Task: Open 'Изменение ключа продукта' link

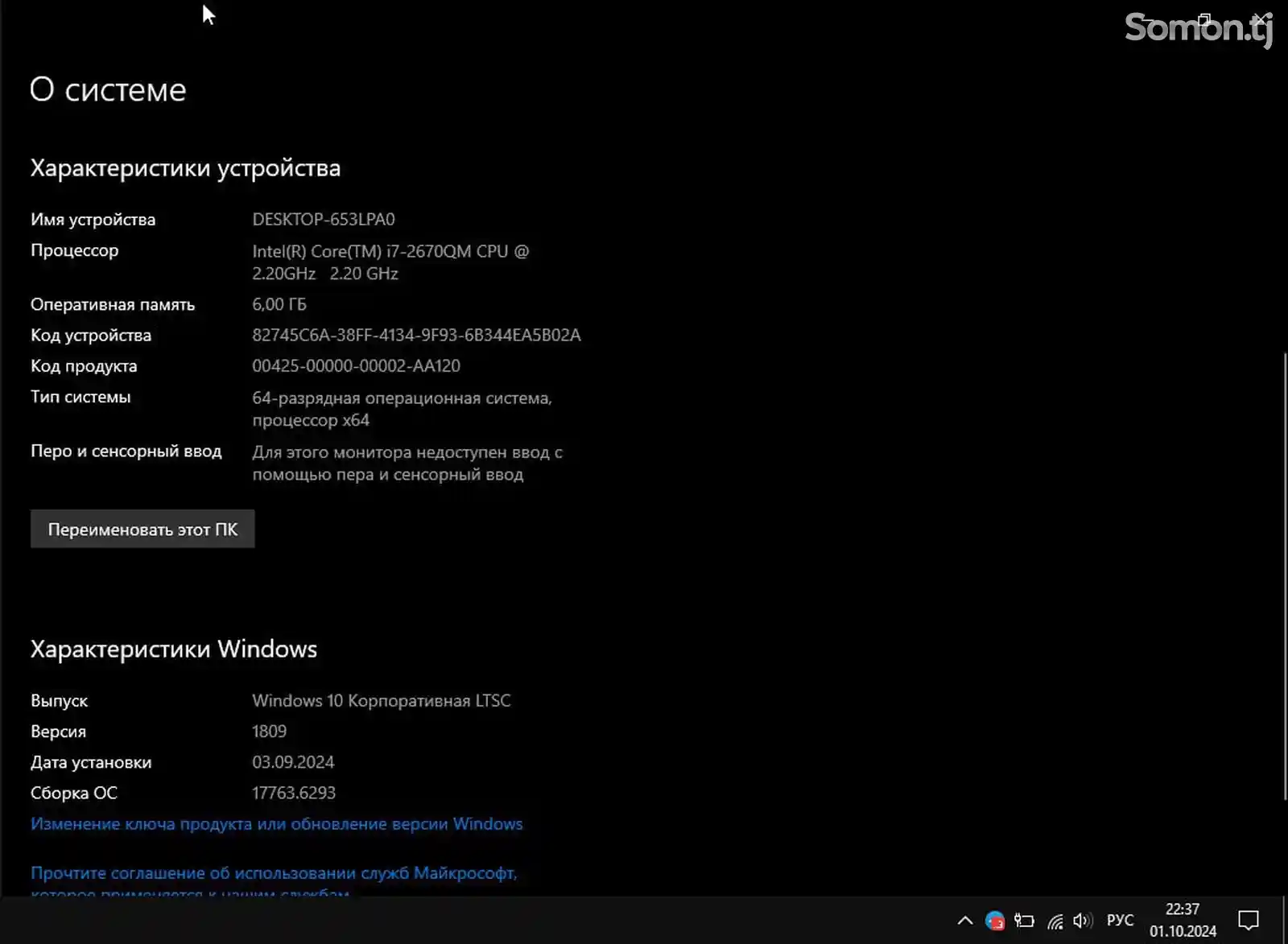Action: click(277, 824)
